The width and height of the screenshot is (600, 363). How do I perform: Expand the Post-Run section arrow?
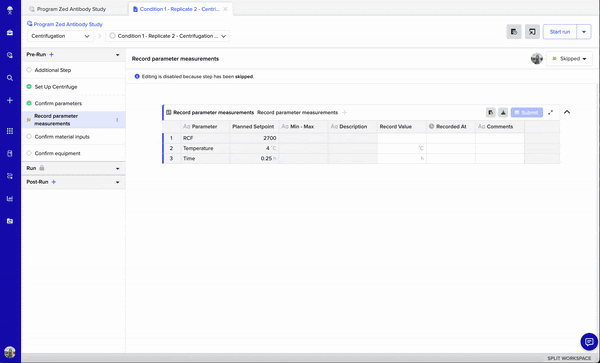[x=117, y=182]
